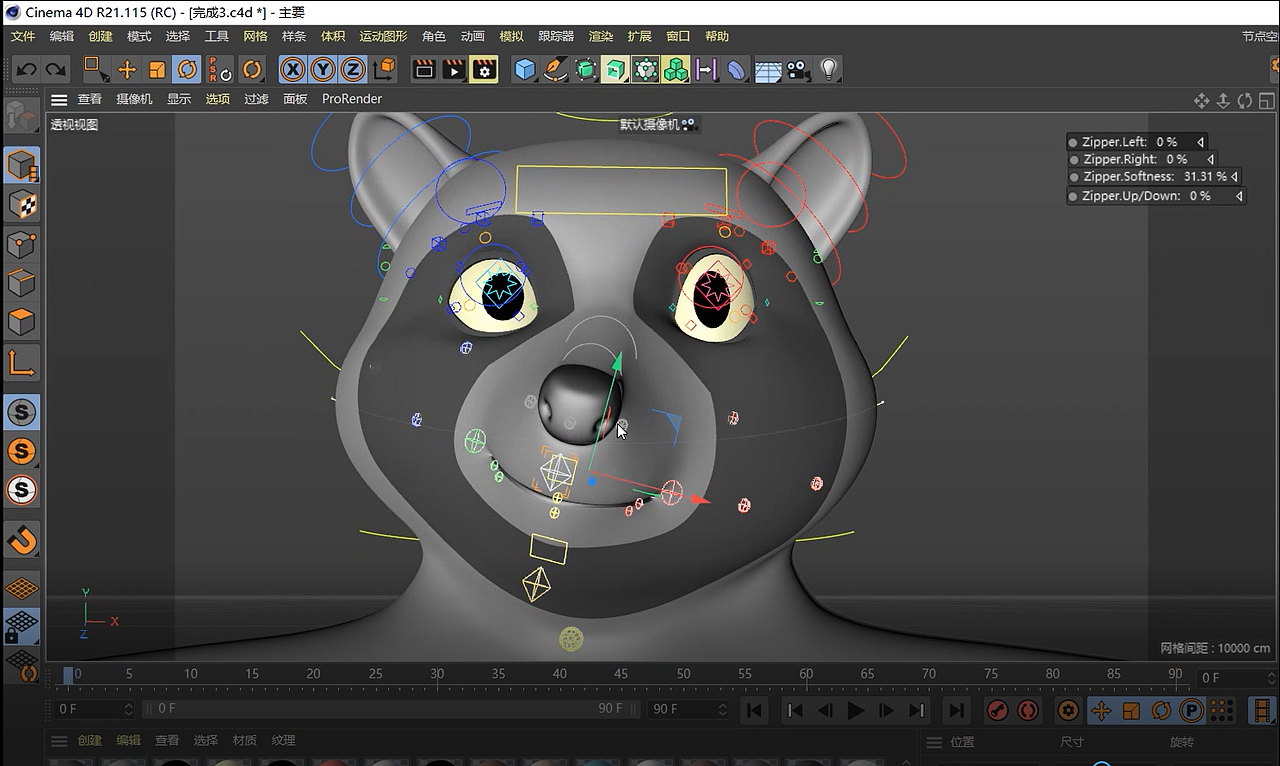Add a Light object

(x=828, y=69)
